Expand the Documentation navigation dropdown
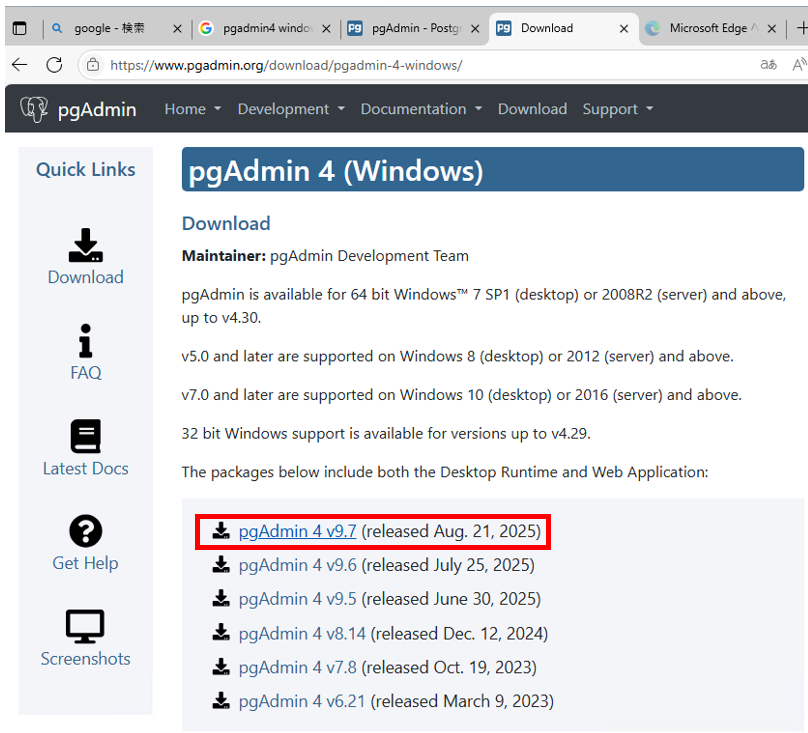This screenshot has width=808, height=733. [422, 109]
